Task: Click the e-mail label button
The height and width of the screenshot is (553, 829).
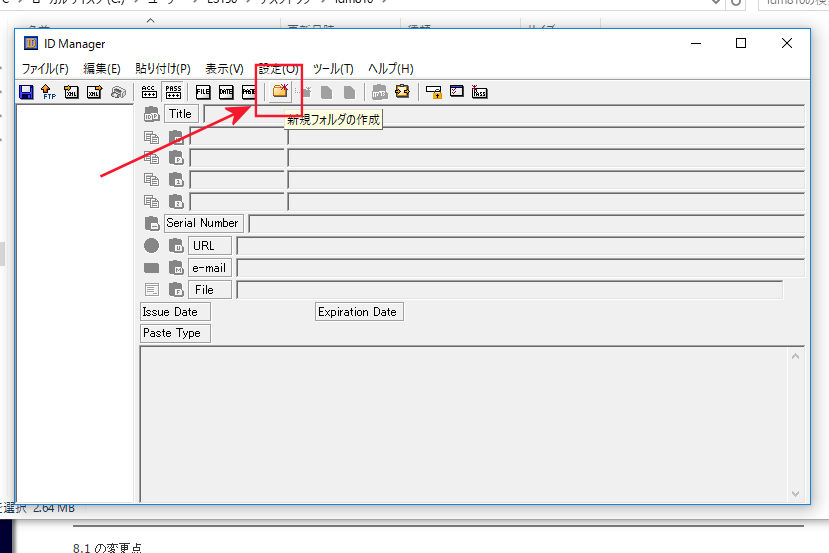Action: click(209, 268)
